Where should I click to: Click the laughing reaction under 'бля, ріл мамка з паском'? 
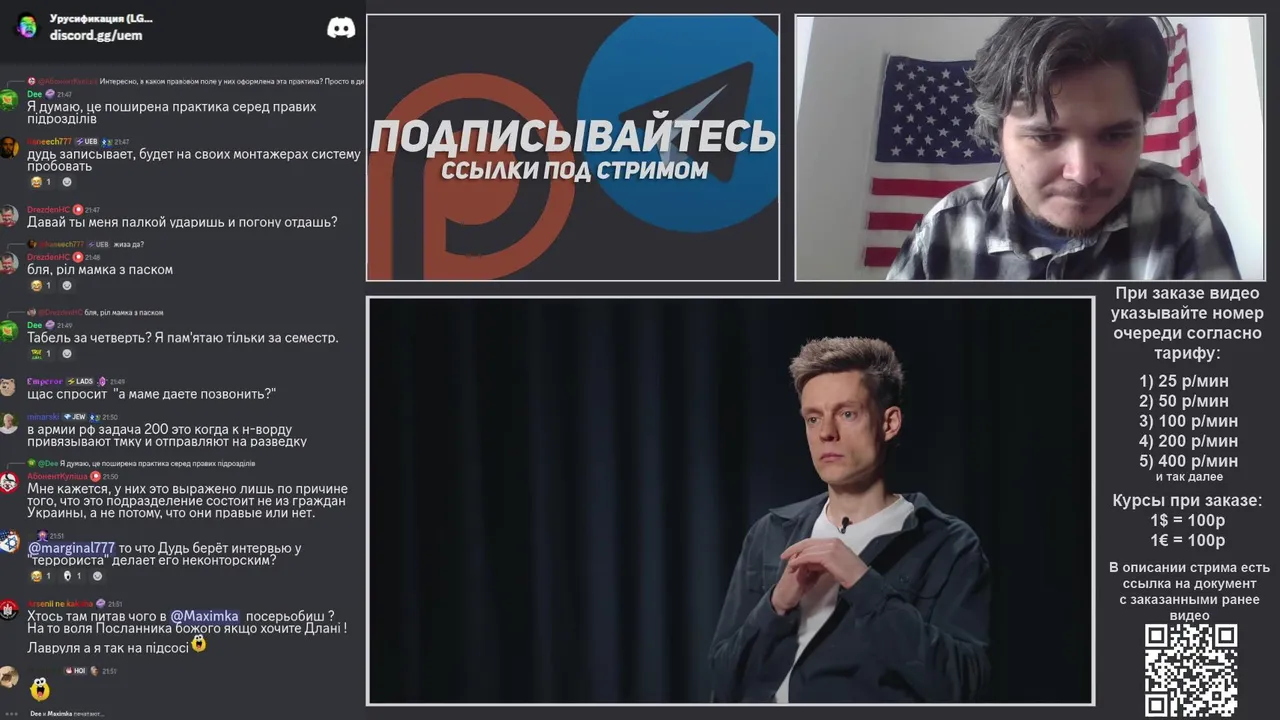tap(41, 285)
